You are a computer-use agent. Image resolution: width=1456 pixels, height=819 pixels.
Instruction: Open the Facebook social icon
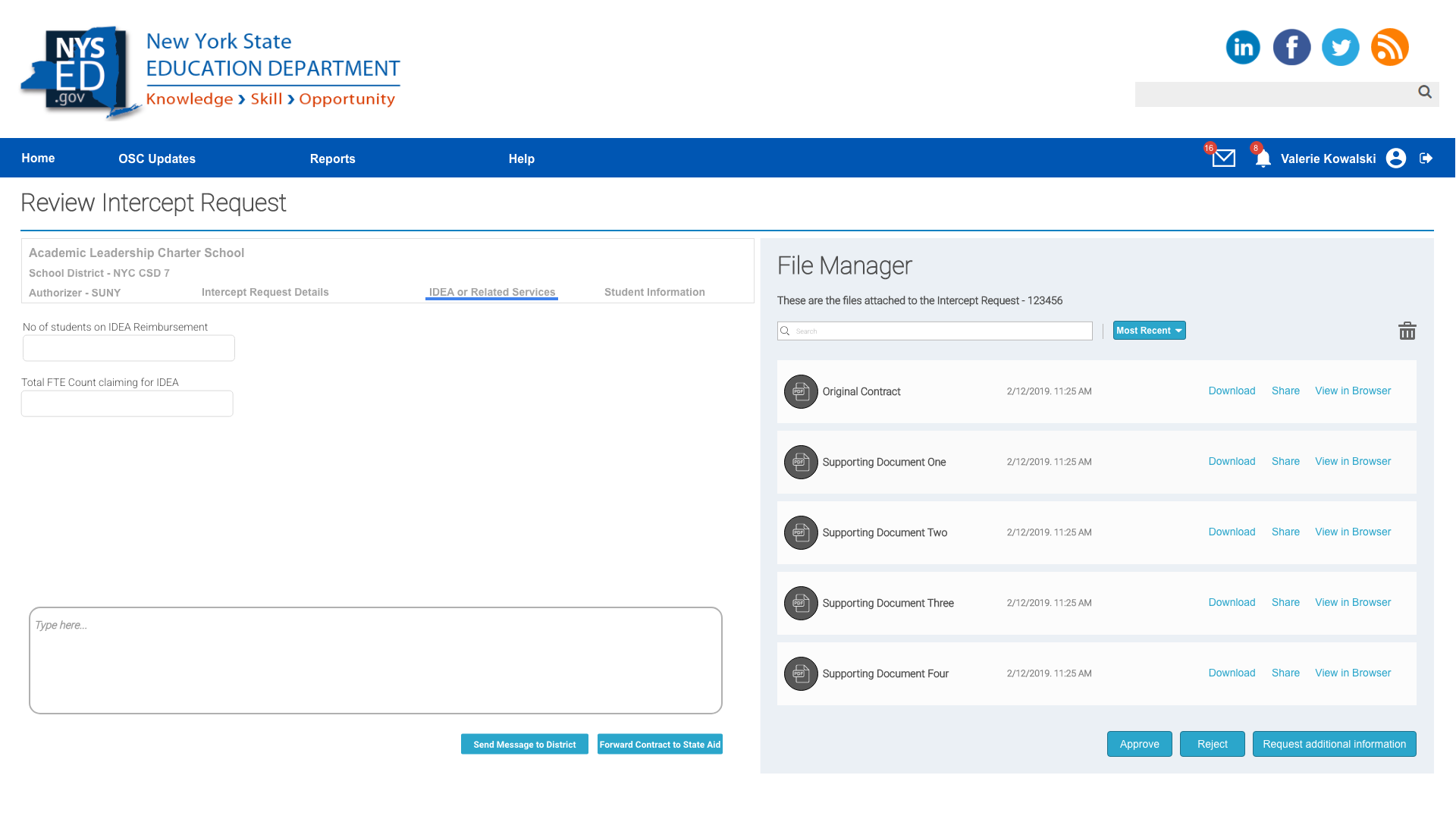click(x=1291, y=47)
